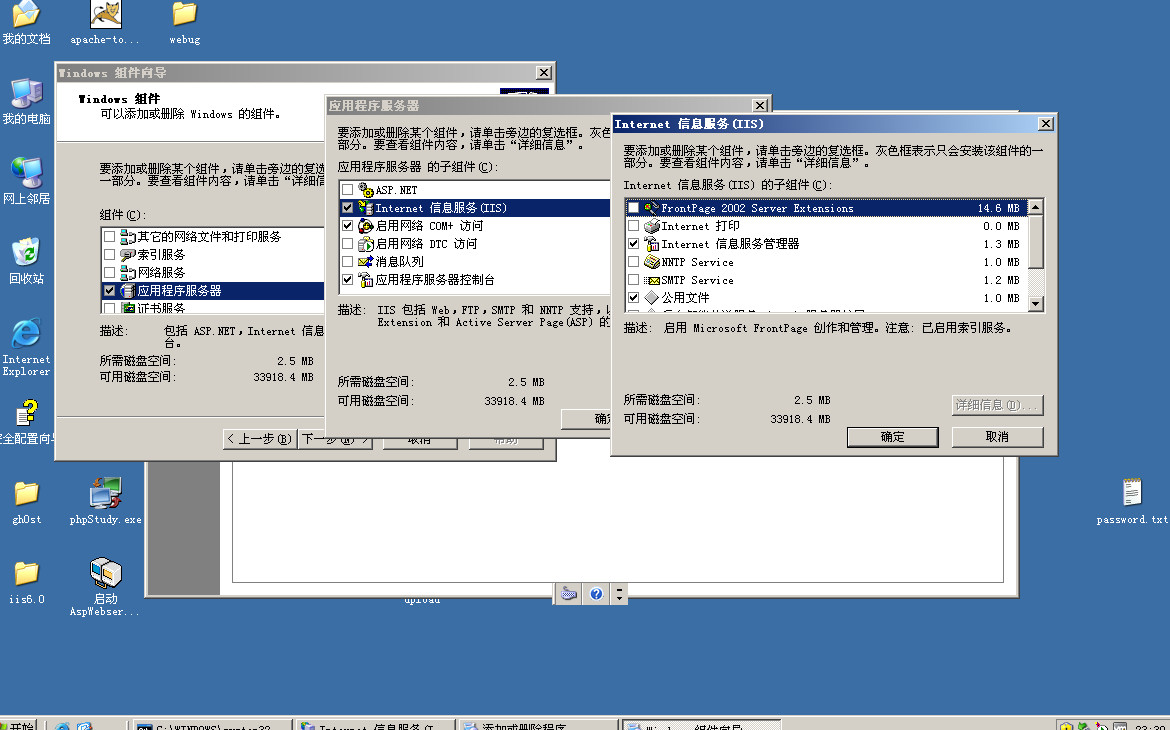Uncheck 应用程序服务器控制台 checkbox
The height and width of the screenshot is (730, 1170).
tap(348, 280)
